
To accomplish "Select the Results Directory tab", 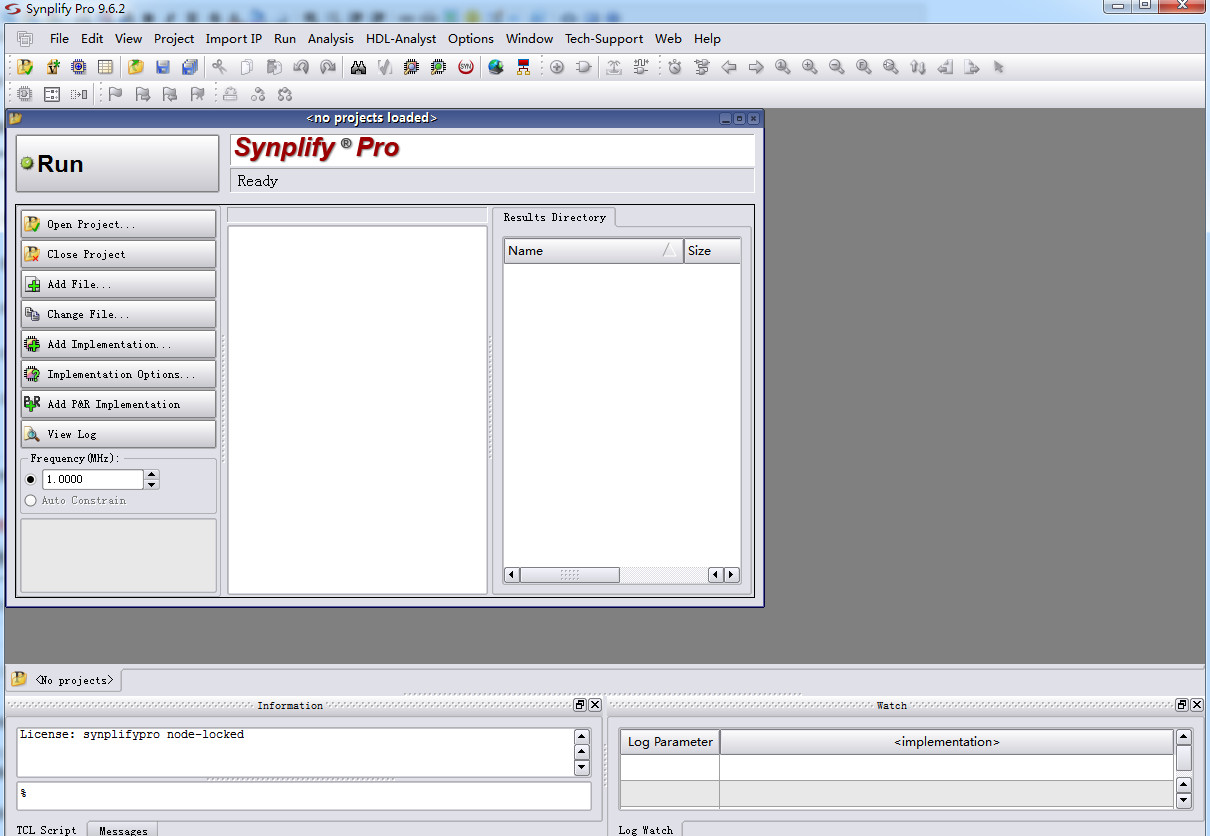I will point(554,217).
